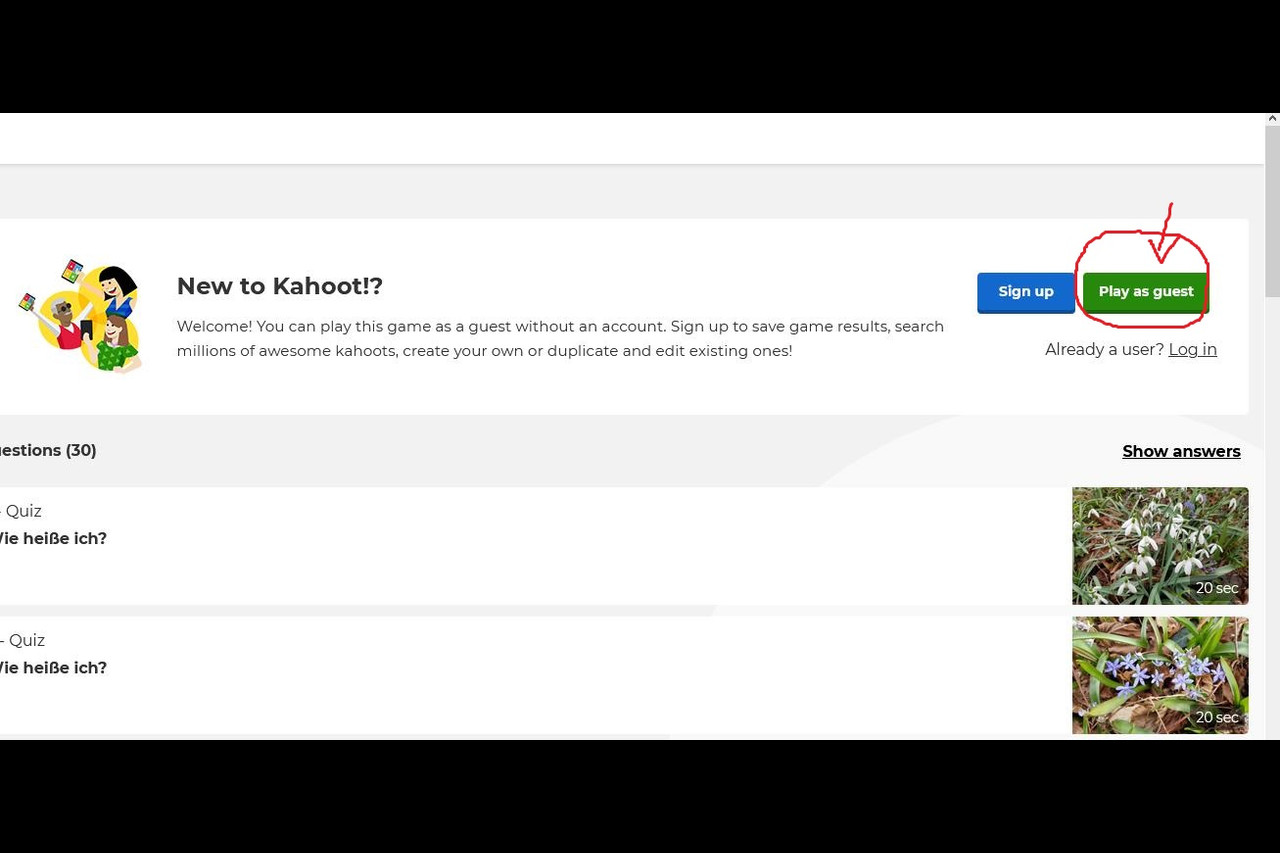Viewport: 1280px width, 853px height.
Task: Select the second 'Wie heiße ich?' question title
Action: (52, 668)
